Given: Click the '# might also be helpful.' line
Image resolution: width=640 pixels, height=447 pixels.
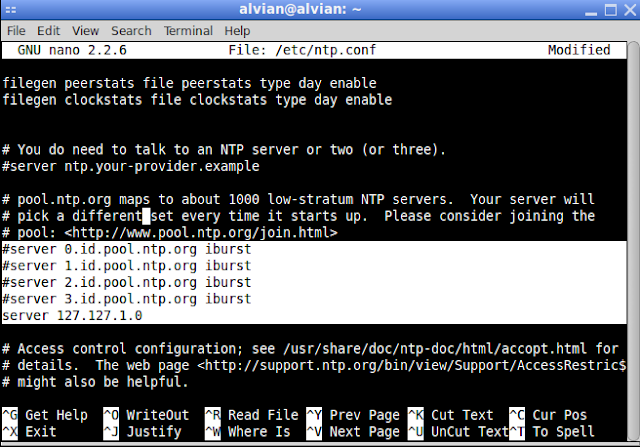Looking at the screenshot, I should [x=95, y=382].
